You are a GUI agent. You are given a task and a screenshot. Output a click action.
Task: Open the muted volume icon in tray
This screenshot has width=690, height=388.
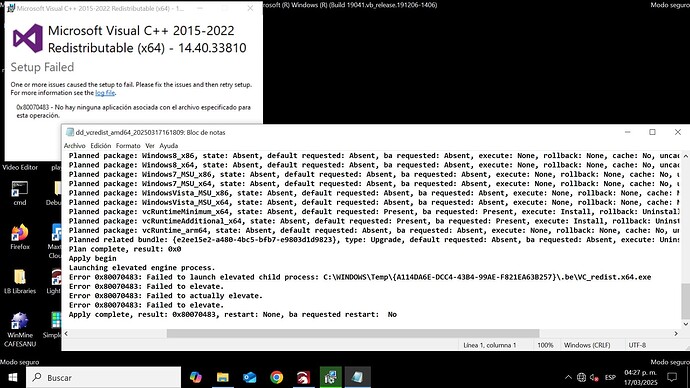(595, 377)
